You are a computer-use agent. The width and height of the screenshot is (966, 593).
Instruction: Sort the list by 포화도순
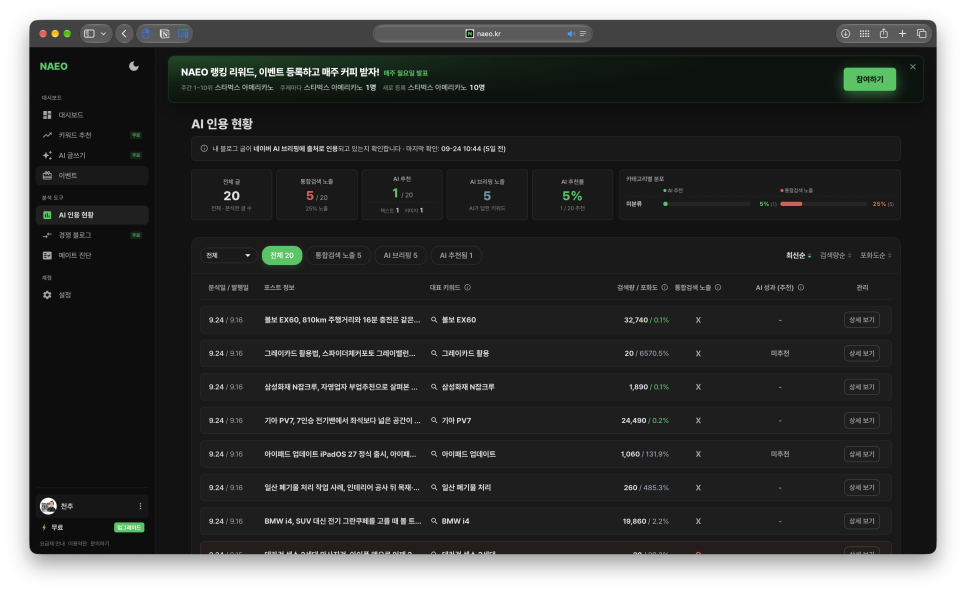coord(875,256)
